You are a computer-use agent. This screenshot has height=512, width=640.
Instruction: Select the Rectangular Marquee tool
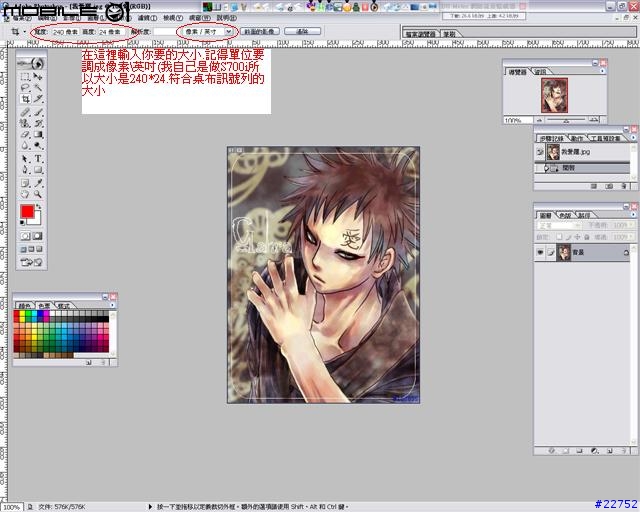pyautogui.click(x=25, y=76)
